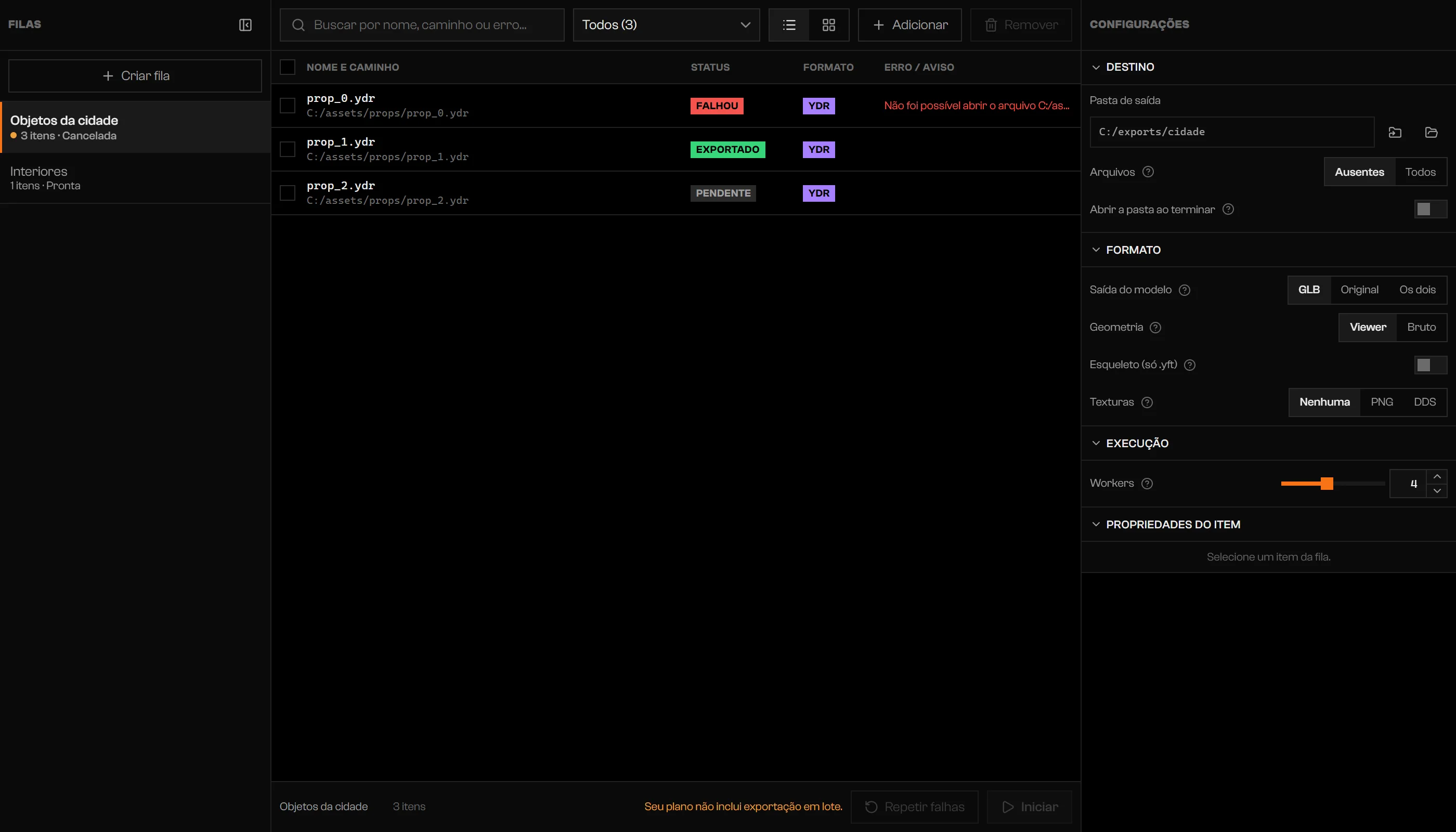Open help icon next to Geometria

pyautogui.click(x=1155, y=328)
